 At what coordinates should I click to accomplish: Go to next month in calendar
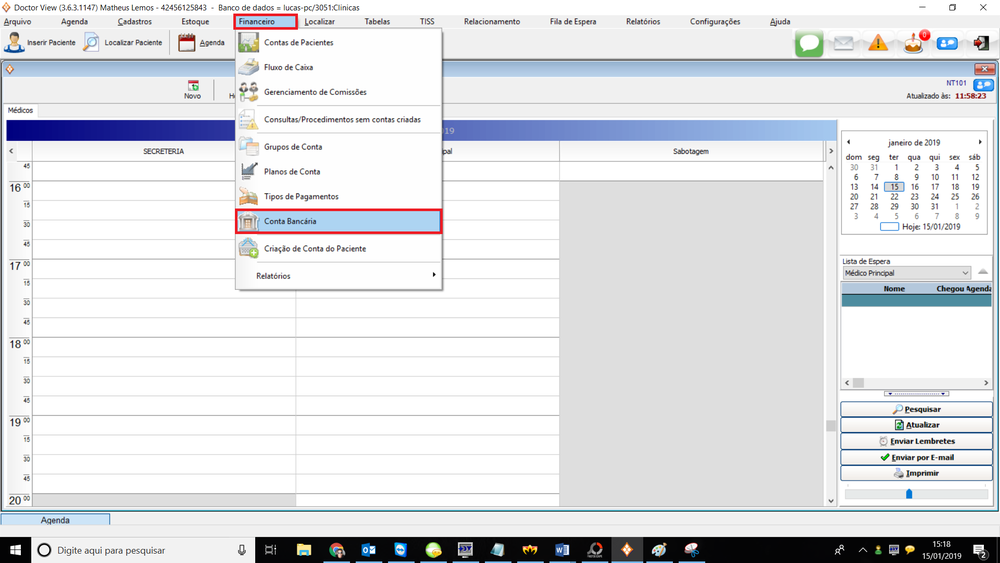coord(980,143)
